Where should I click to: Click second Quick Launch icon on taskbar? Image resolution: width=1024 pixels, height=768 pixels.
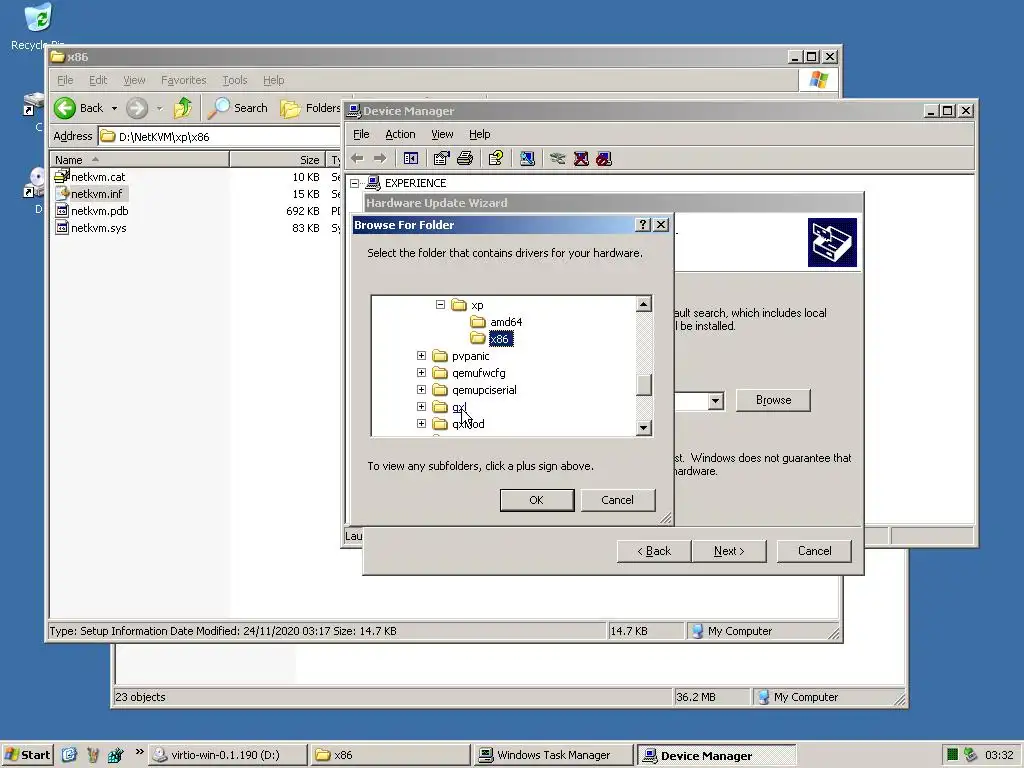92,755
